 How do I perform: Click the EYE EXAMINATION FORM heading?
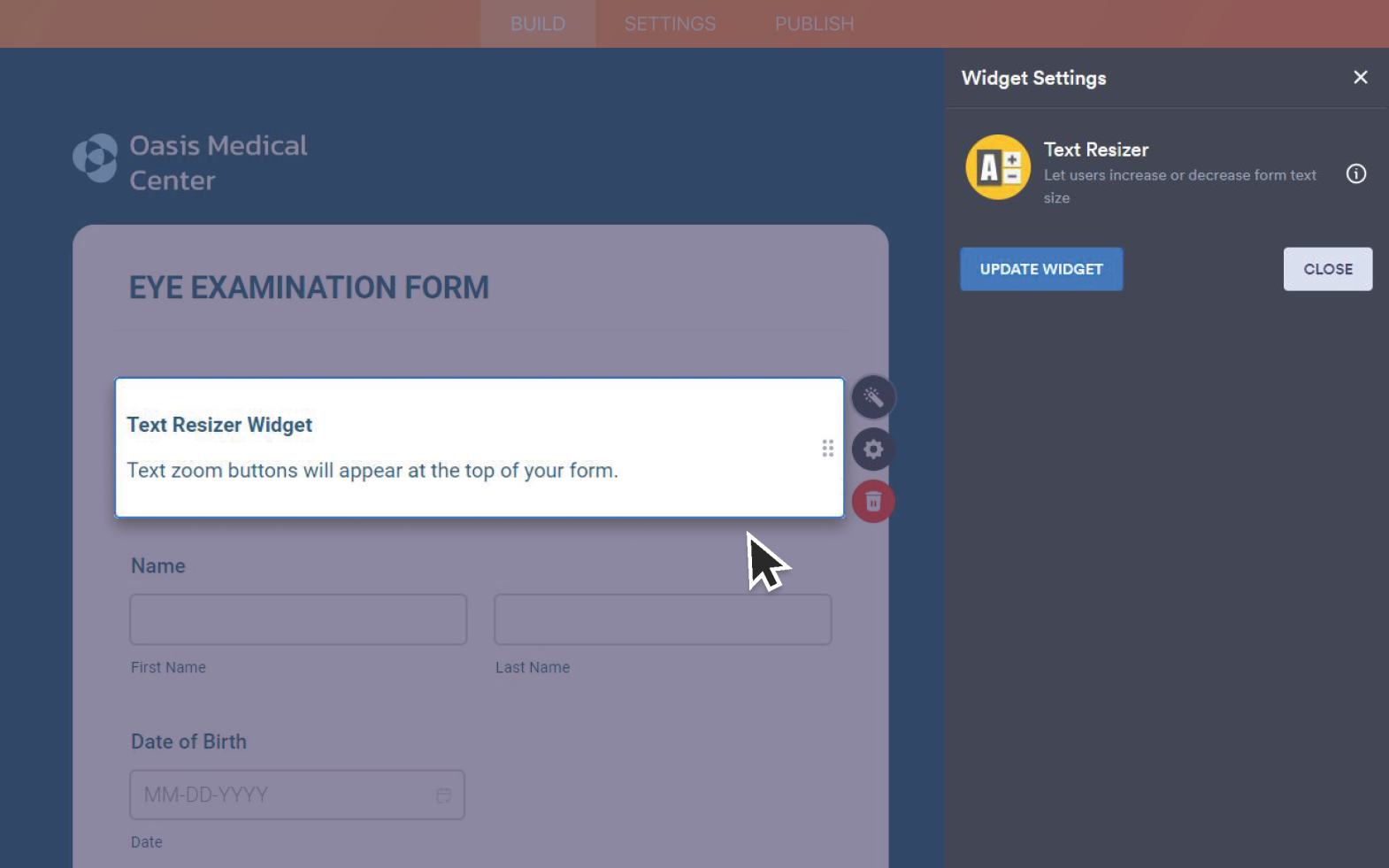[x=309, y=288]
